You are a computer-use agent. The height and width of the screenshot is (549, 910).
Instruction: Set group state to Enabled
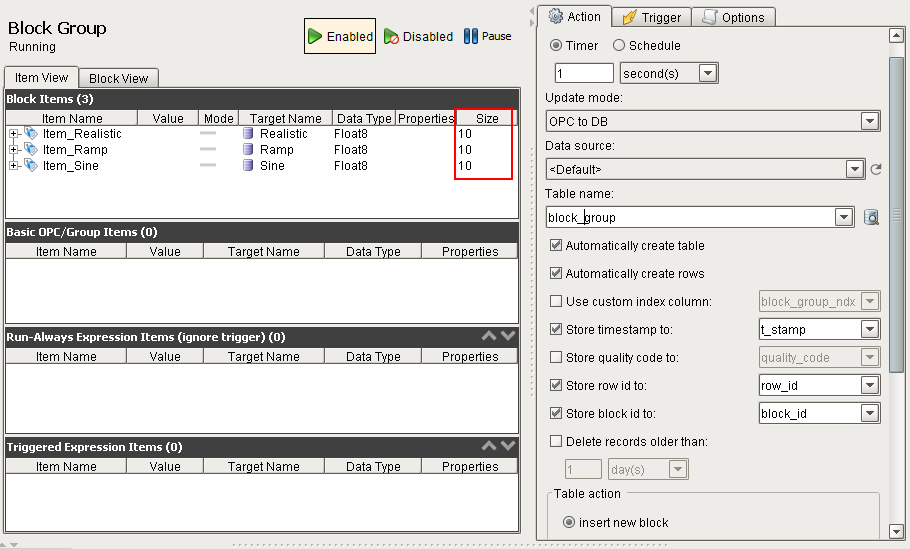340,37
